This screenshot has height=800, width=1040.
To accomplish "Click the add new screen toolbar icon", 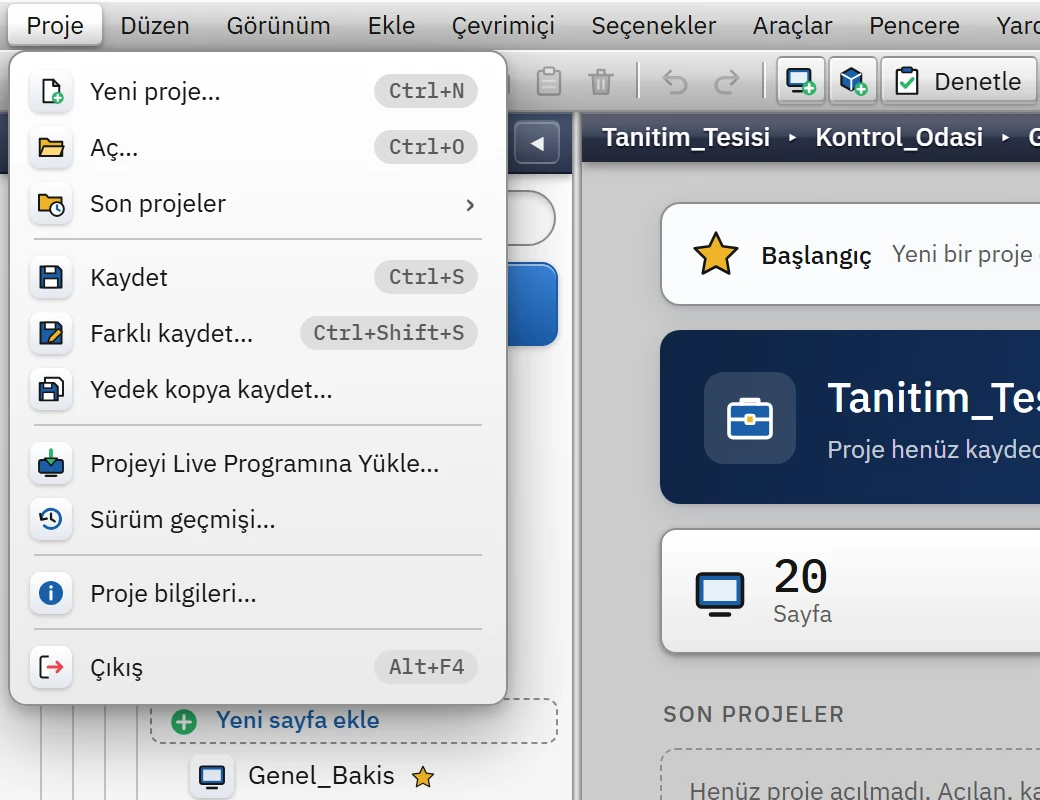I will (x=801, y=81).
